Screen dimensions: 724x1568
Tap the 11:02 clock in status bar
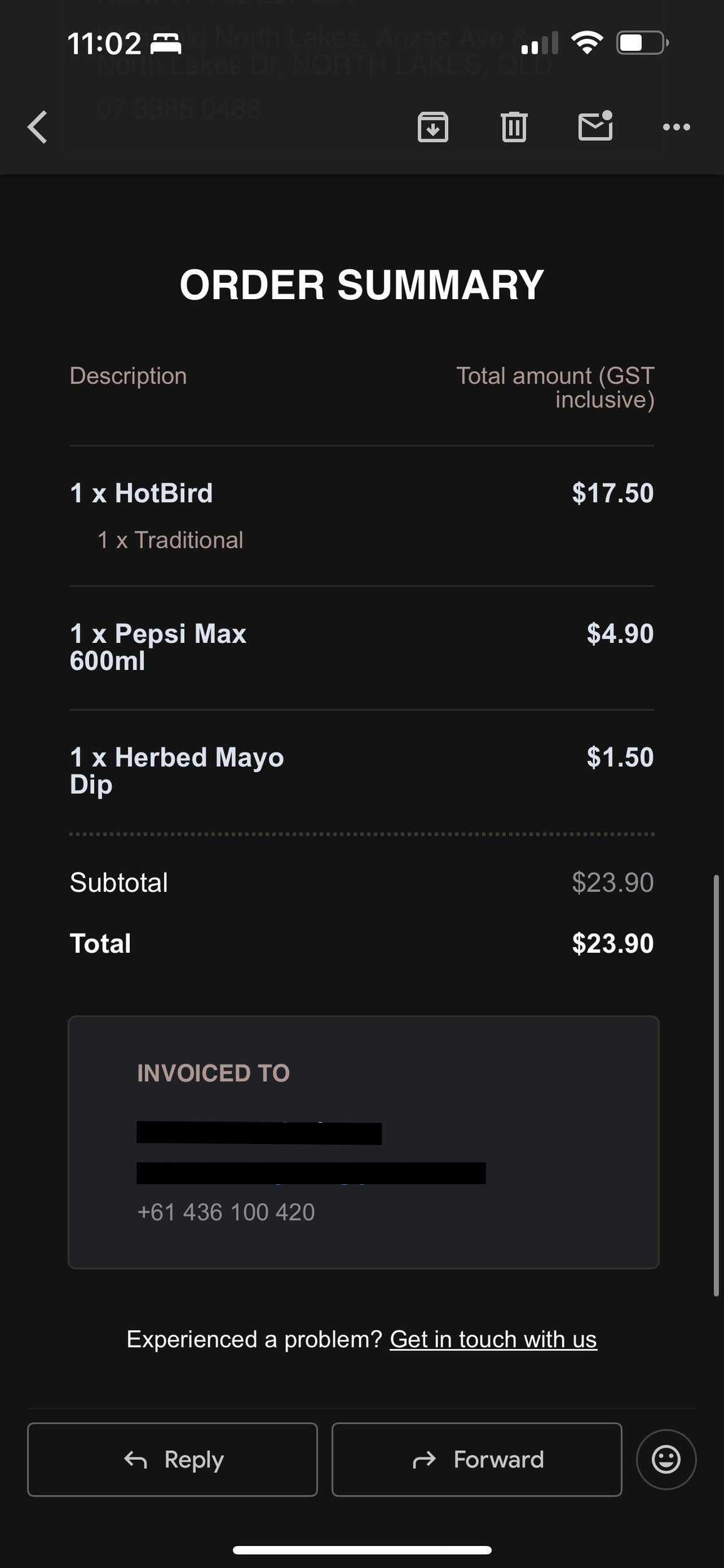[104, 44]
